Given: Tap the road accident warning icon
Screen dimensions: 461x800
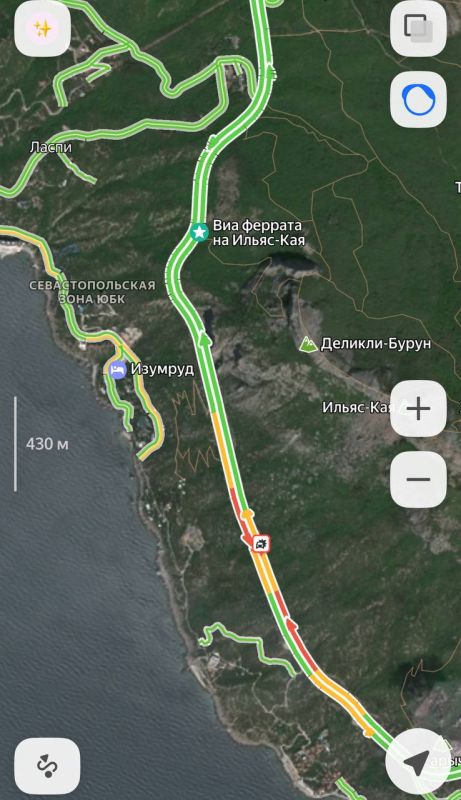Looking at the screenshot, I should (261, 544).
